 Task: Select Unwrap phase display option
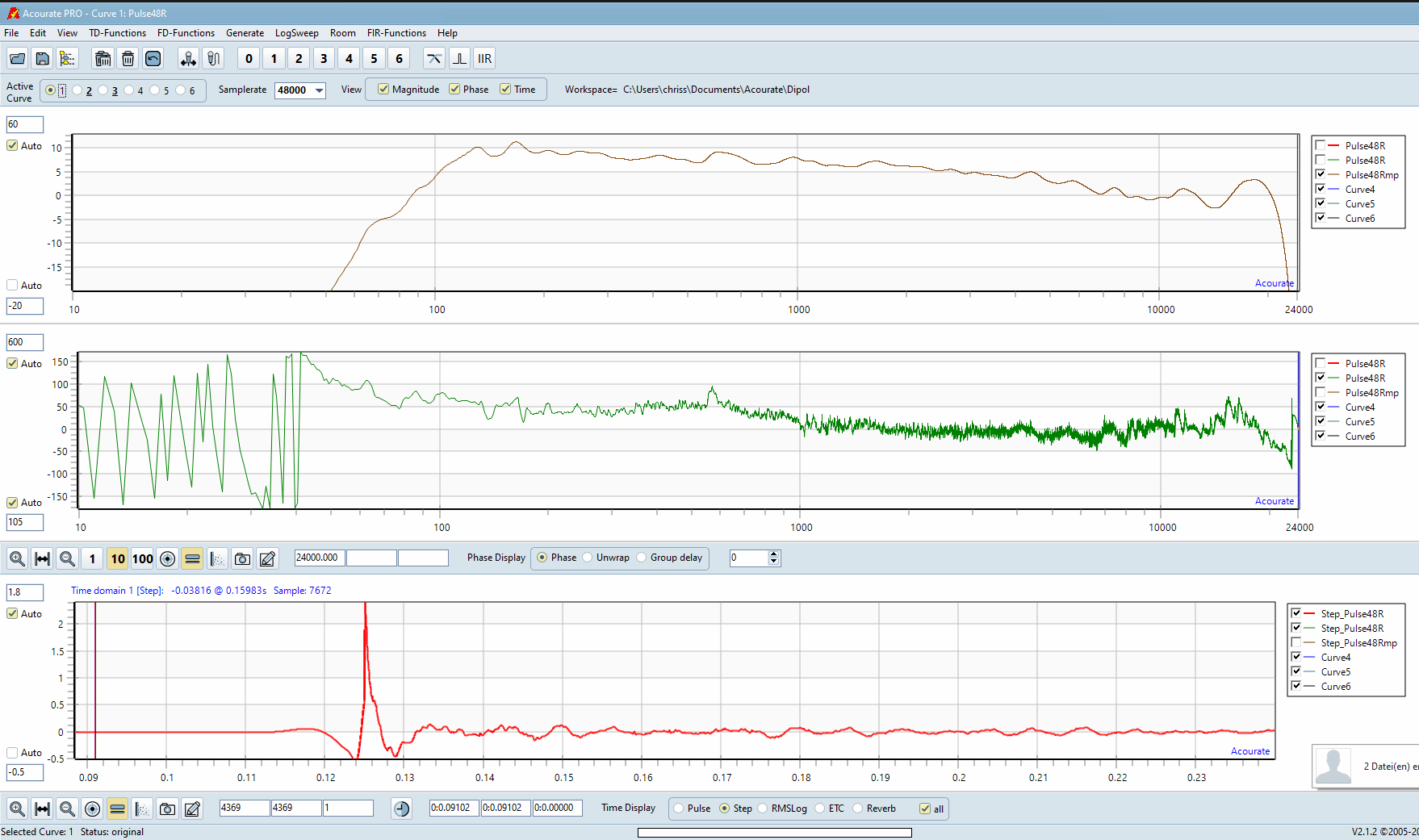[x=588, y=558]
